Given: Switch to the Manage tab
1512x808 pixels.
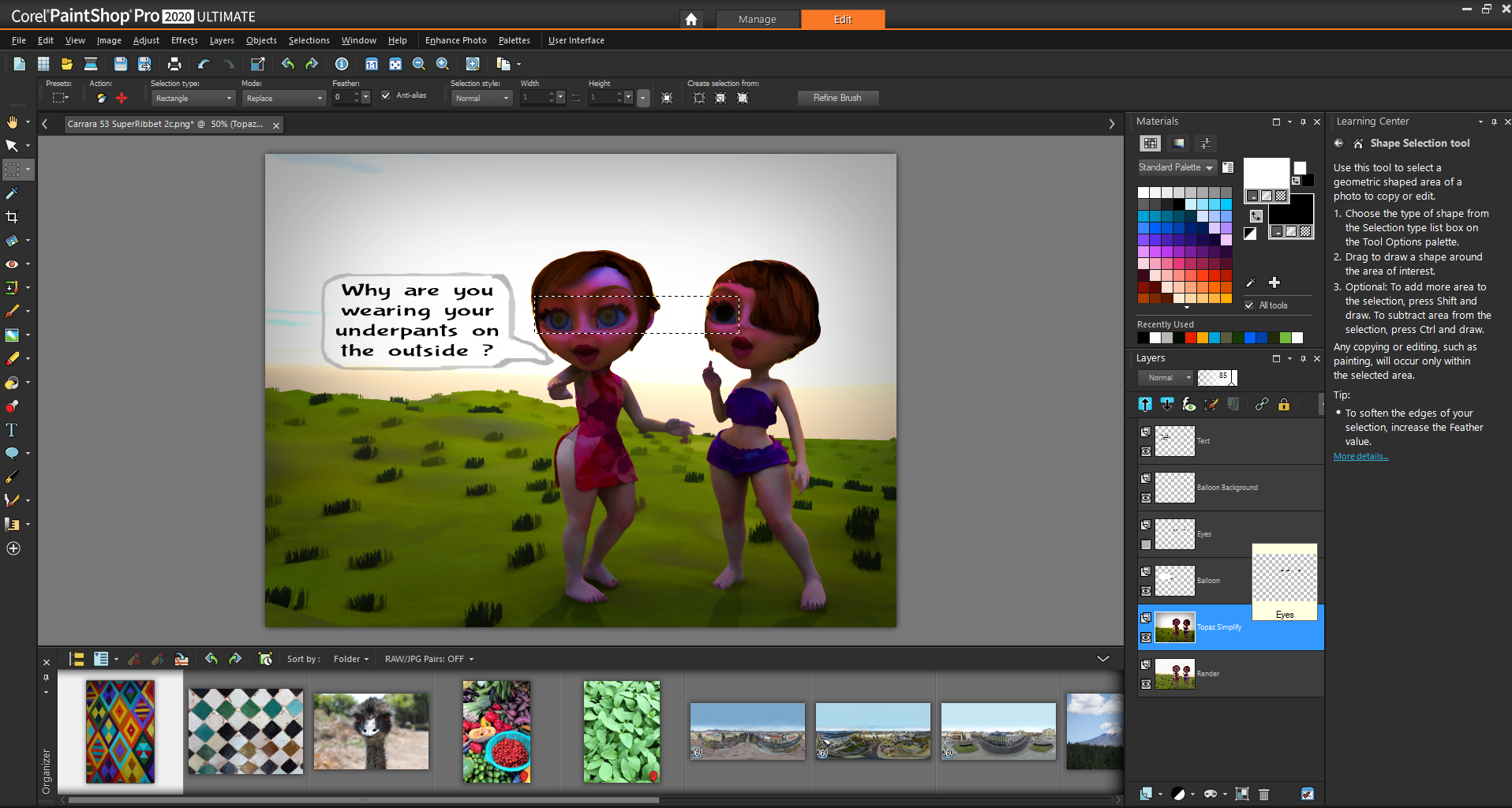Looking at the screenshot, I should tap(757, 19).
